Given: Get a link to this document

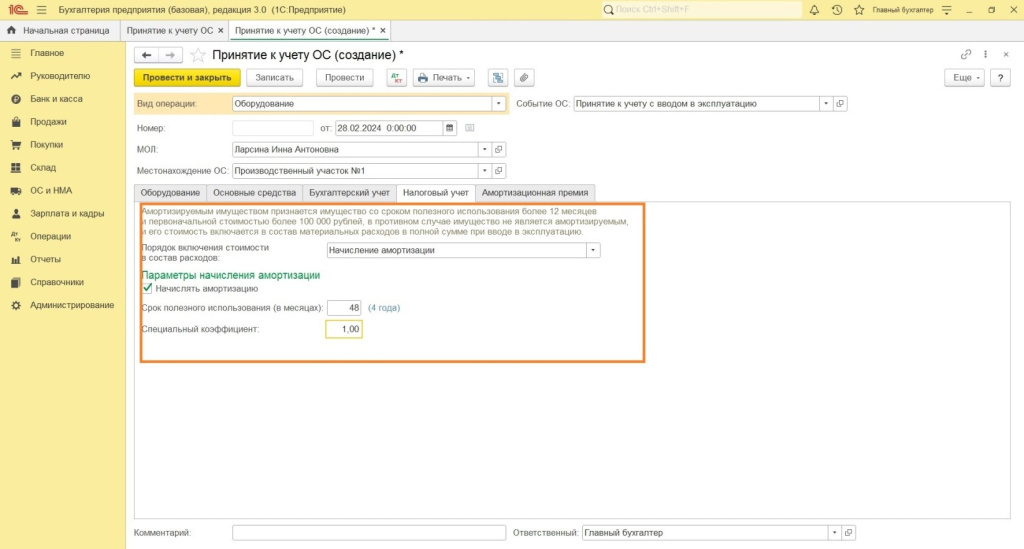Looking at the screenshot, I should (966, 55).
